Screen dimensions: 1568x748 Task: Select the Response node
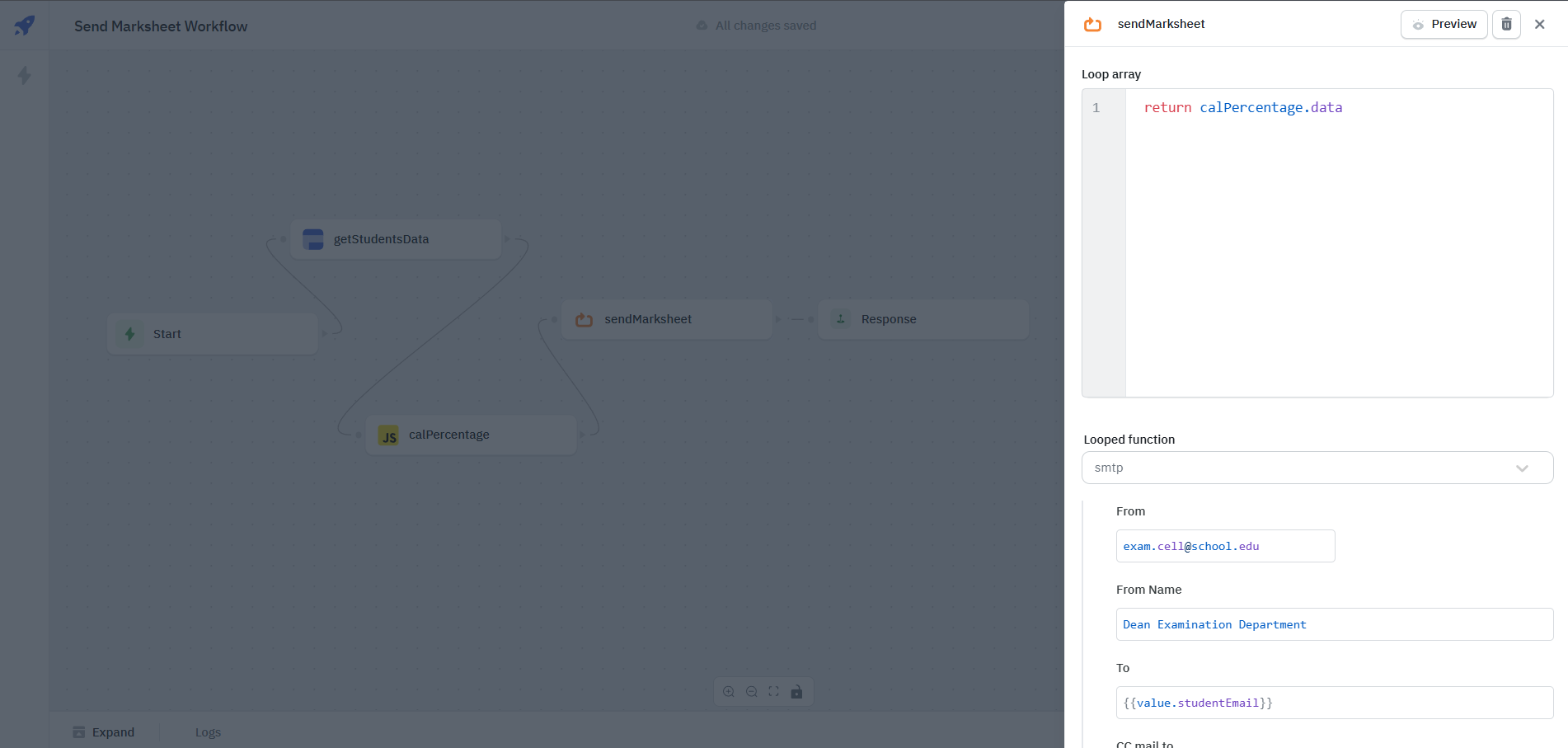922,319
